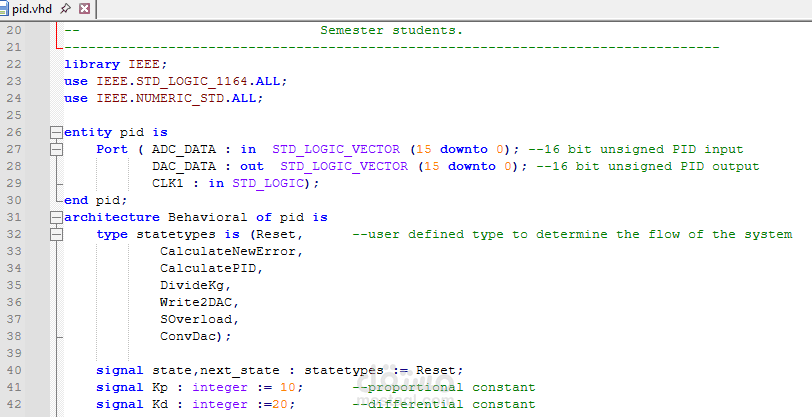Close the pid.vhd tab with the X
This screenshot has height=417, width=812.
[84, 9]
